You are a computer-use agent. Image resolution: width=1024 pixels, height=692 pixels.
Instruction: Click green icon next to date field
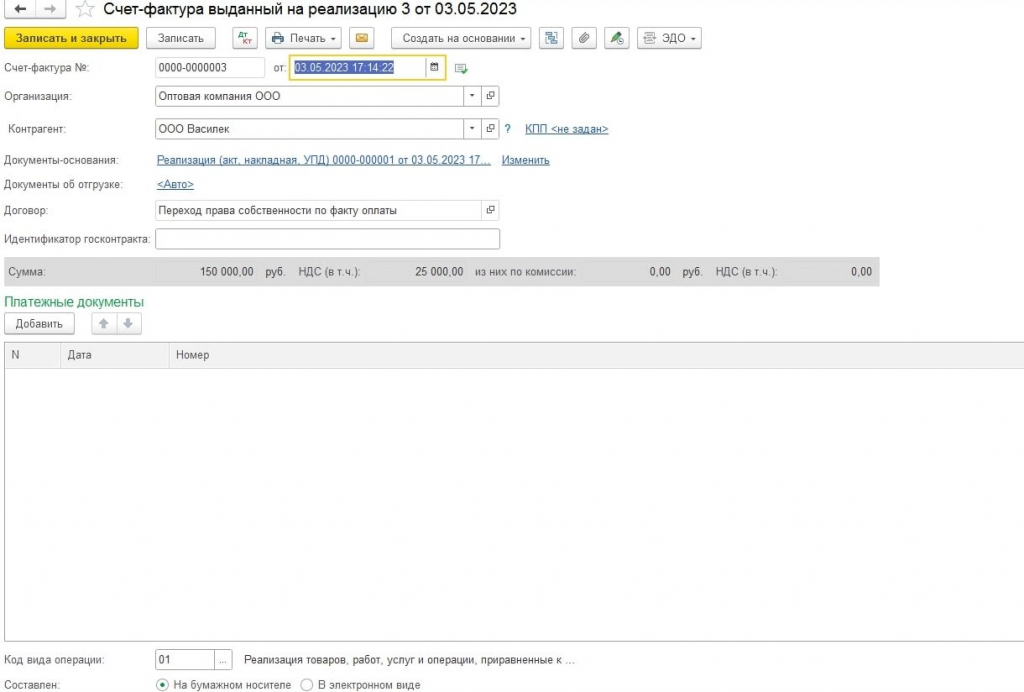[x=461, y=68]
